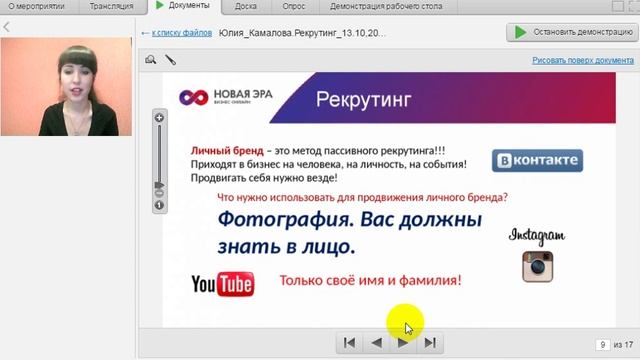Click the text 'Личный бренд'

pyautogui.click(x=227, y=151)
